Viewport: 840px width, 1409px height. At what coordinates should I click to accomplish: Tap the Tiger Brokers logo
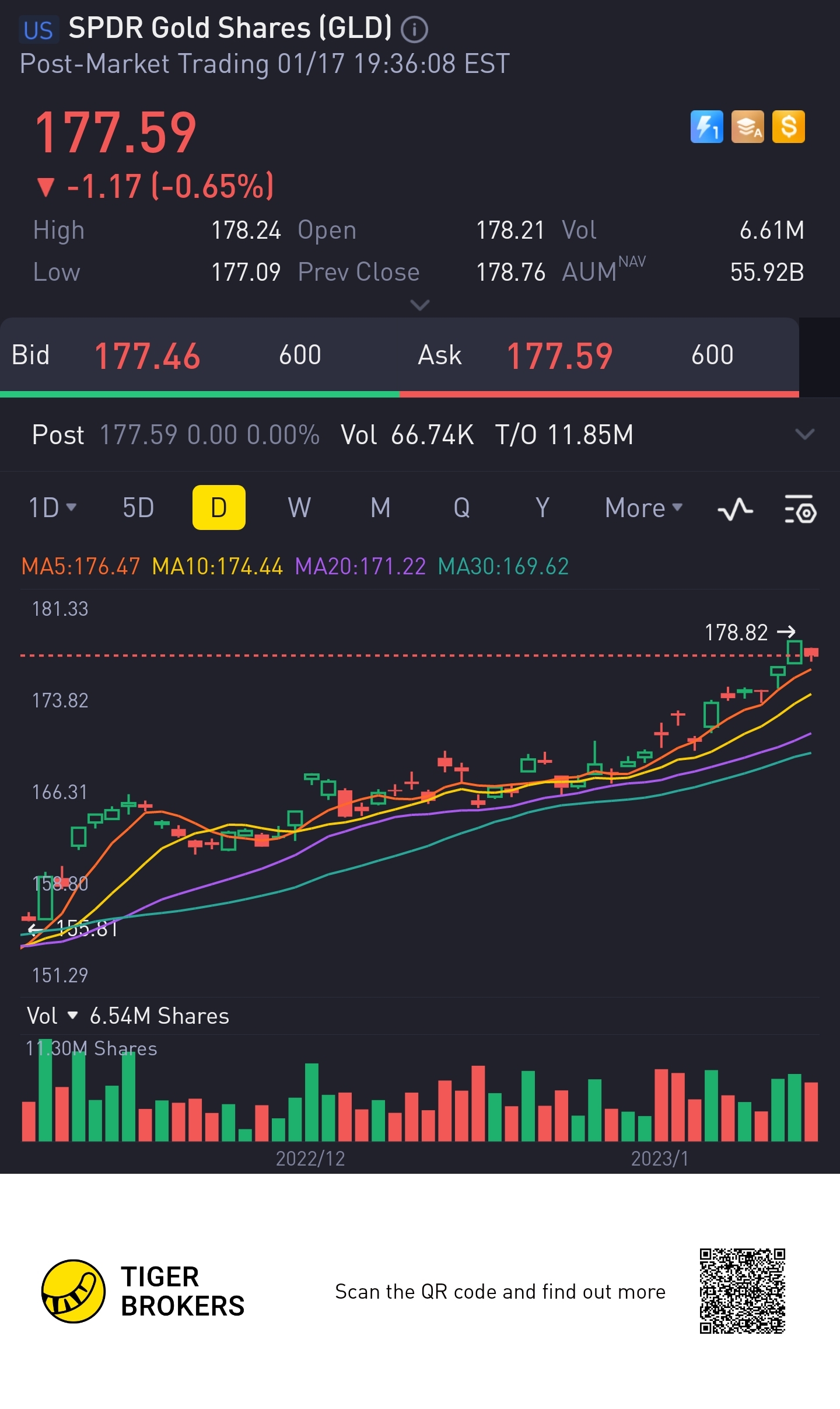click(143, 1291)
